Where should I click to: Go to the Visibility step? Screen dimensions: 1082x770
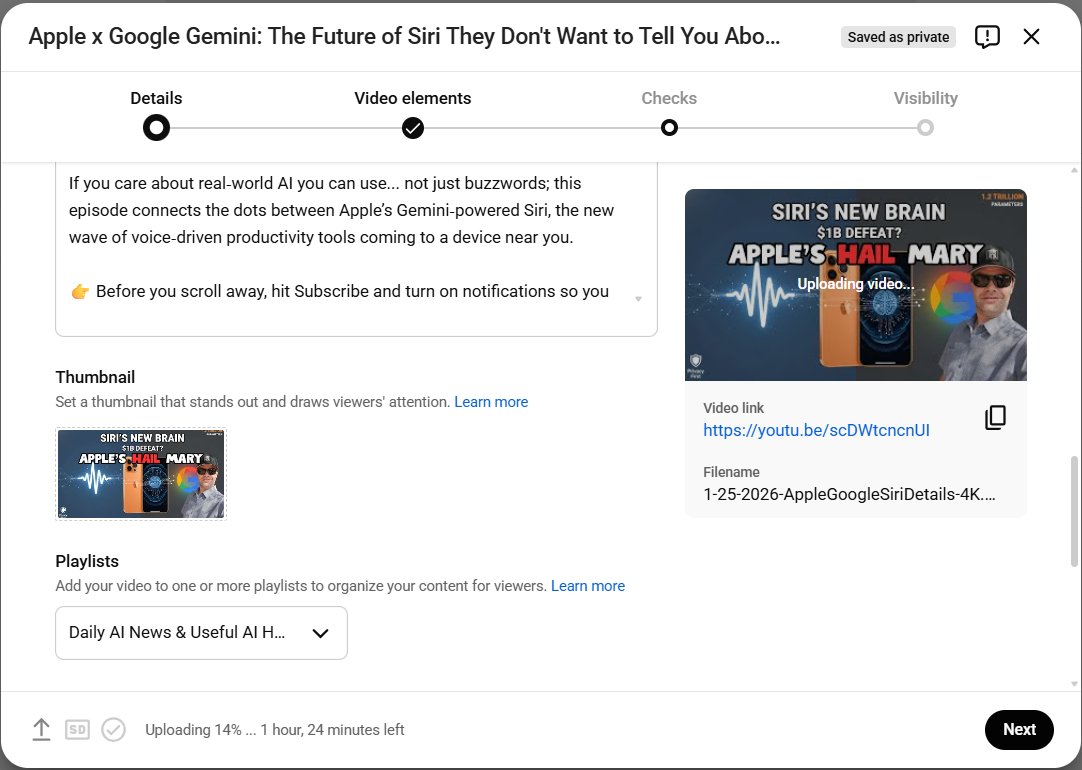click(925, 98)
